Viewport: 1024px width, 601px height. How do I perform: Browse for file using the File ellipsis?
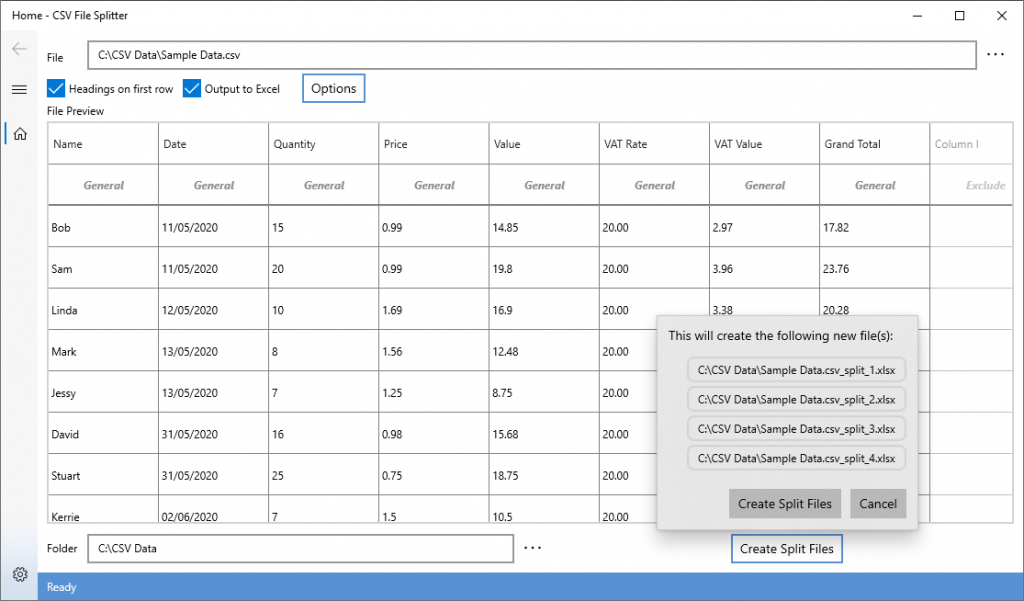tap(995, 55)
